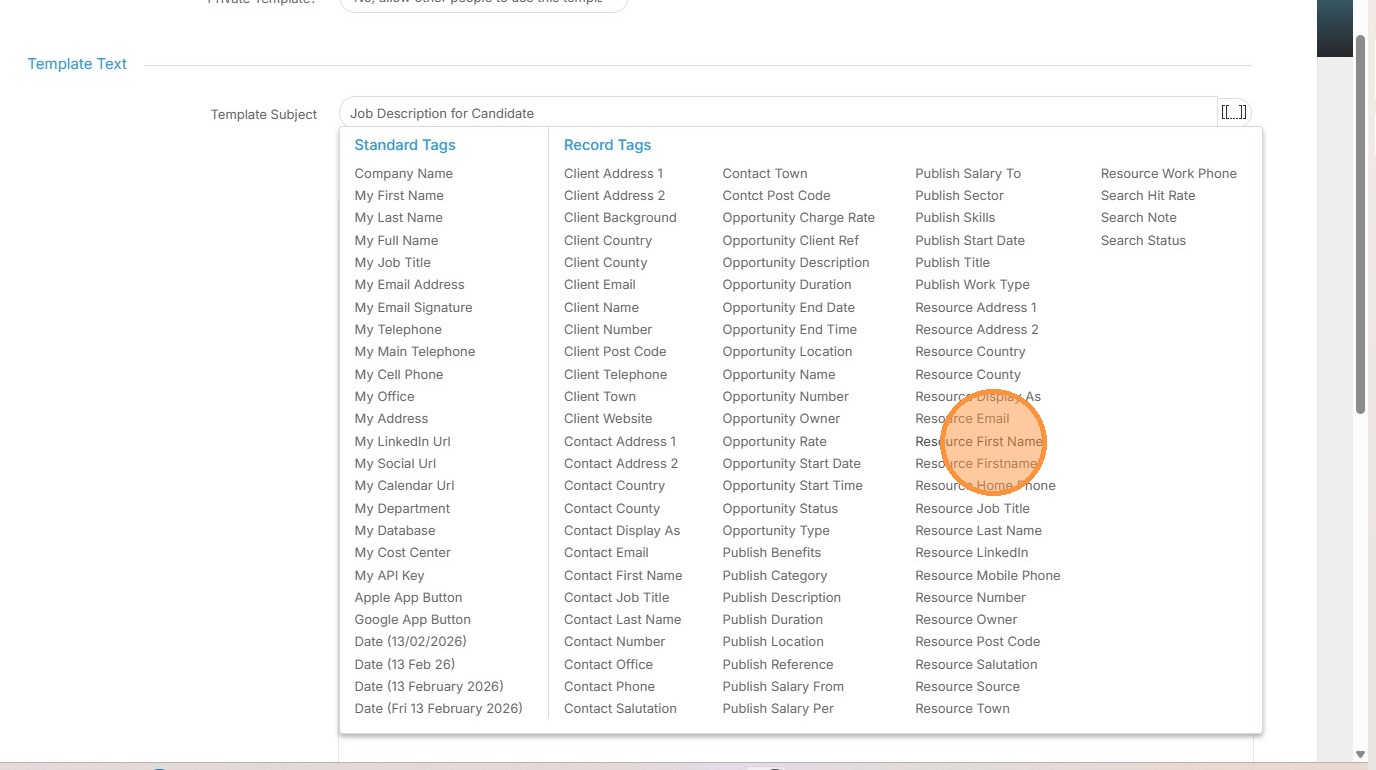Insert the Client Address 1 tag

click(614, 173)
